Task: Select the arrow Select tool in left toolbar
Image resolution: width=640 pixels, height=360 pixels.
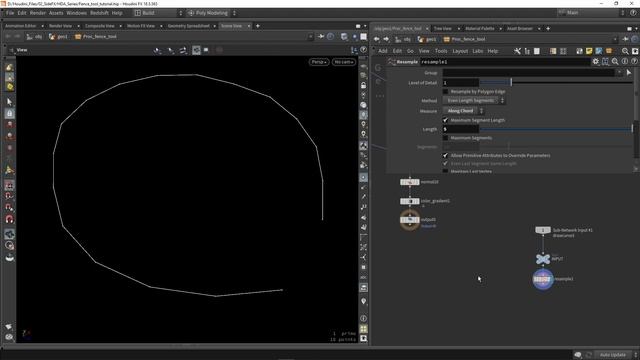Action: pyautogui.click(x=9, y=102)
